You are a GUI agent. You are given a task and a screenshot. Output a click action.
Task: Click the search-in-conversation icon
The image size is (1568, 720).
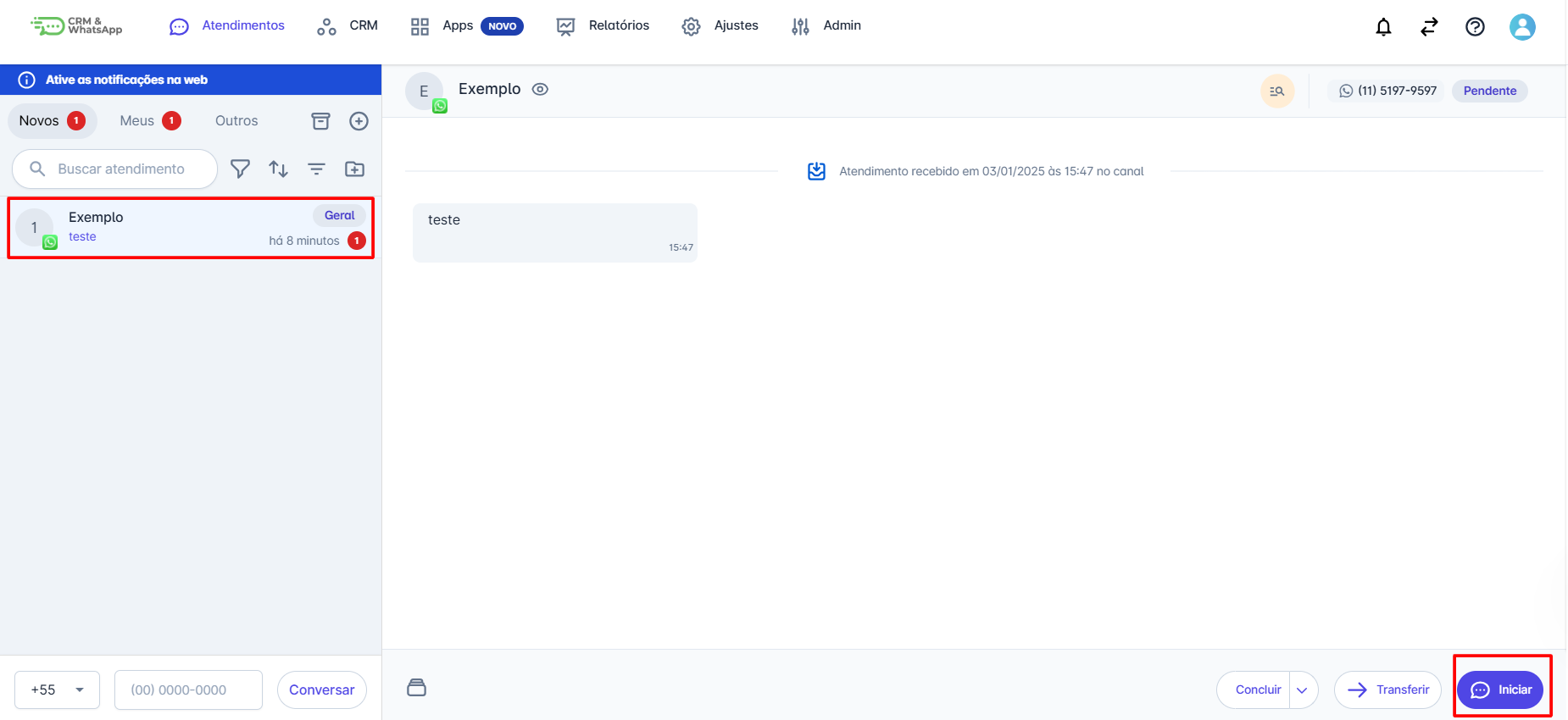click(1276, 91)
